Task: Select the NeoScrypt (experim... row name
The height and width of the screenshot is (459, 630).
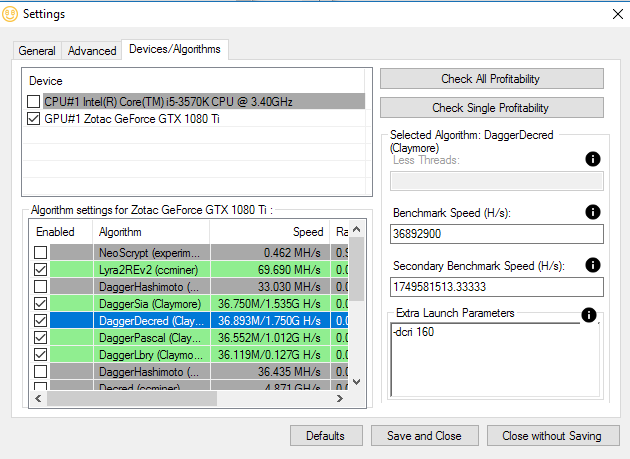Action: (x=151, y=252)
